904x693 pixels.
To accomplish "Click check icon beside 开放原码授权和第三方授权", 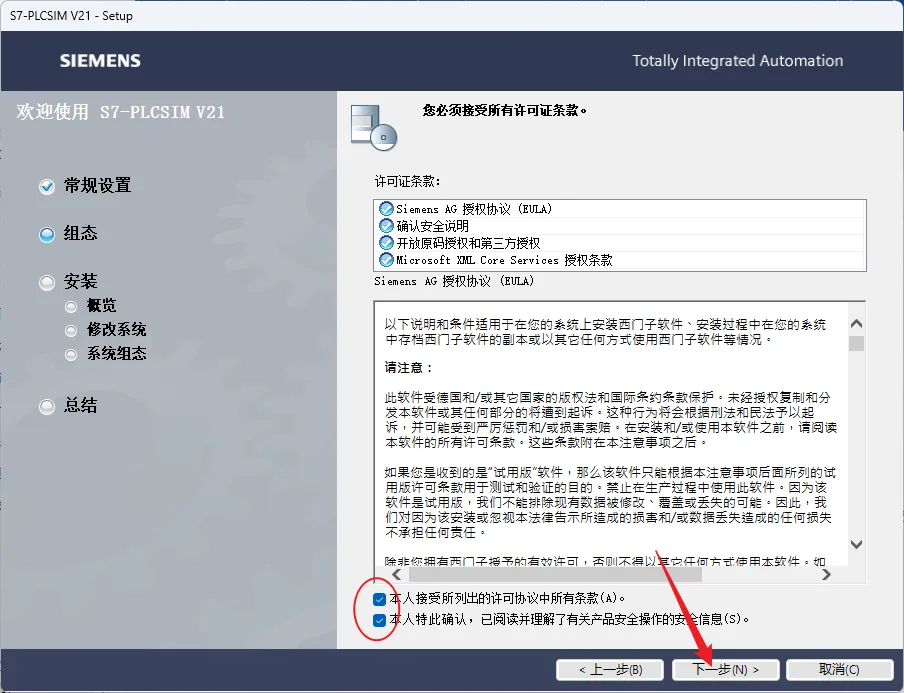I will (386, 243).
